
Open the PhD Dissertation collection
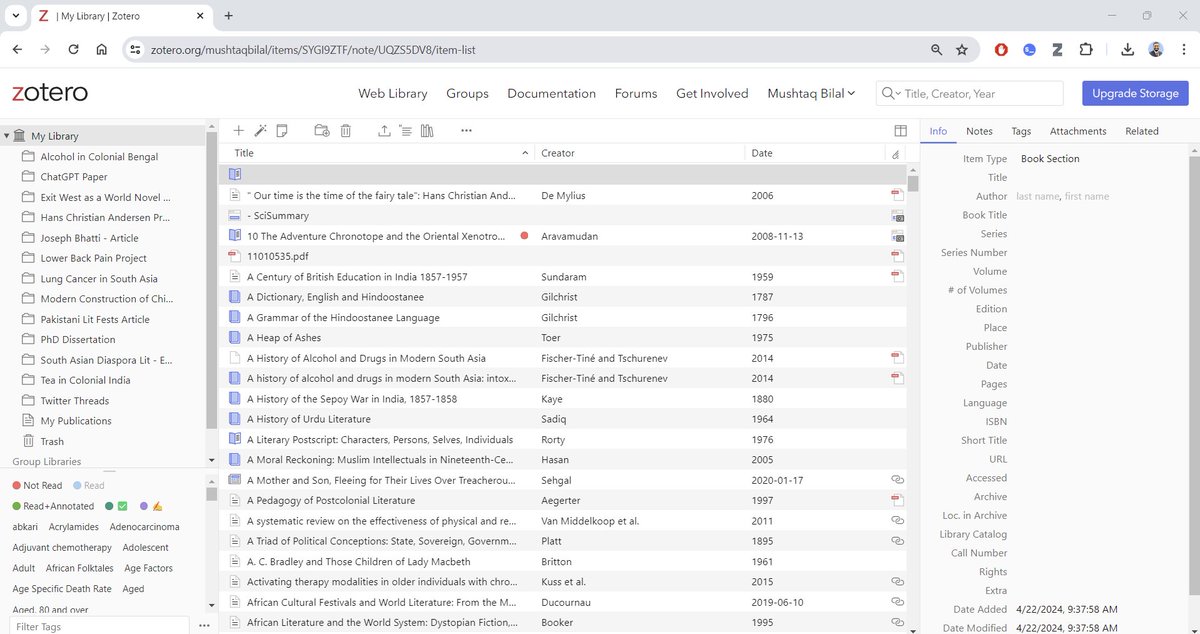(x=78, y=339)
